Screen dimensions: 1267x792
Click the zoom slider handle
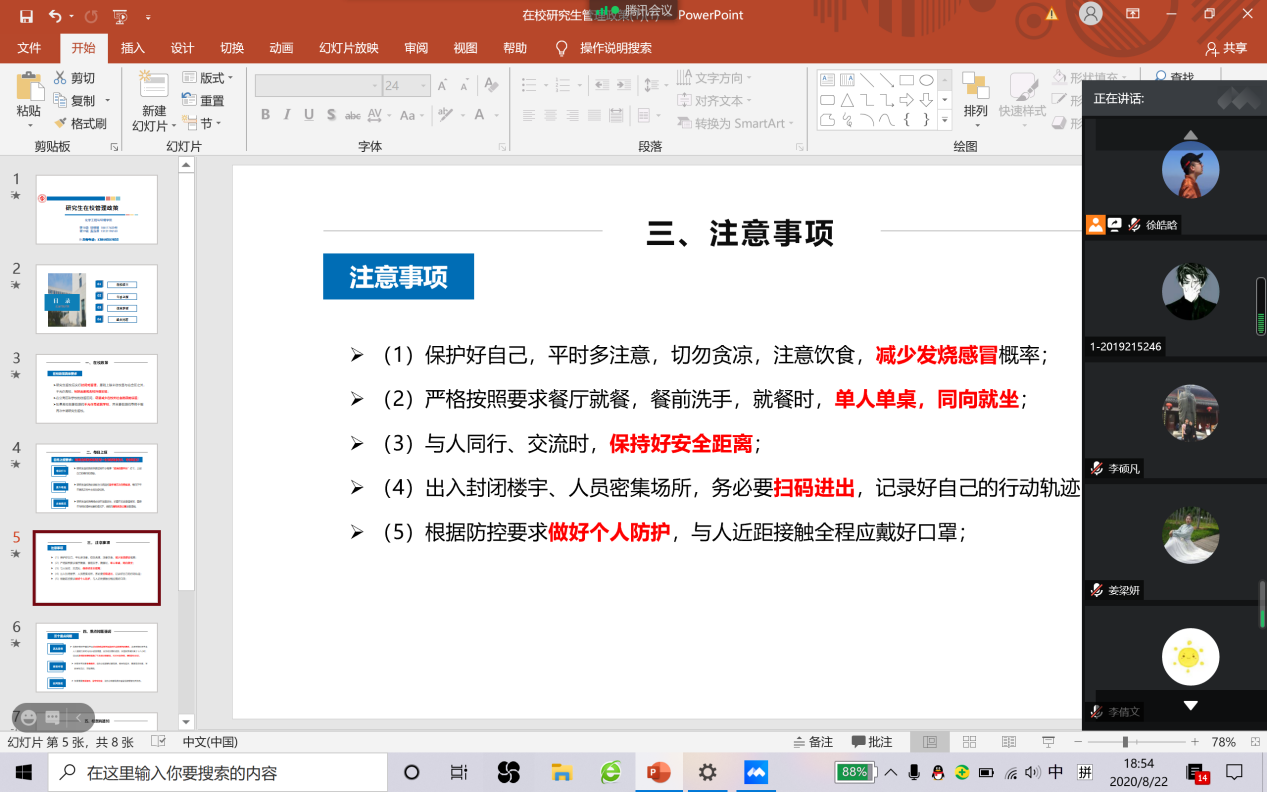[x=1125, y=742]
